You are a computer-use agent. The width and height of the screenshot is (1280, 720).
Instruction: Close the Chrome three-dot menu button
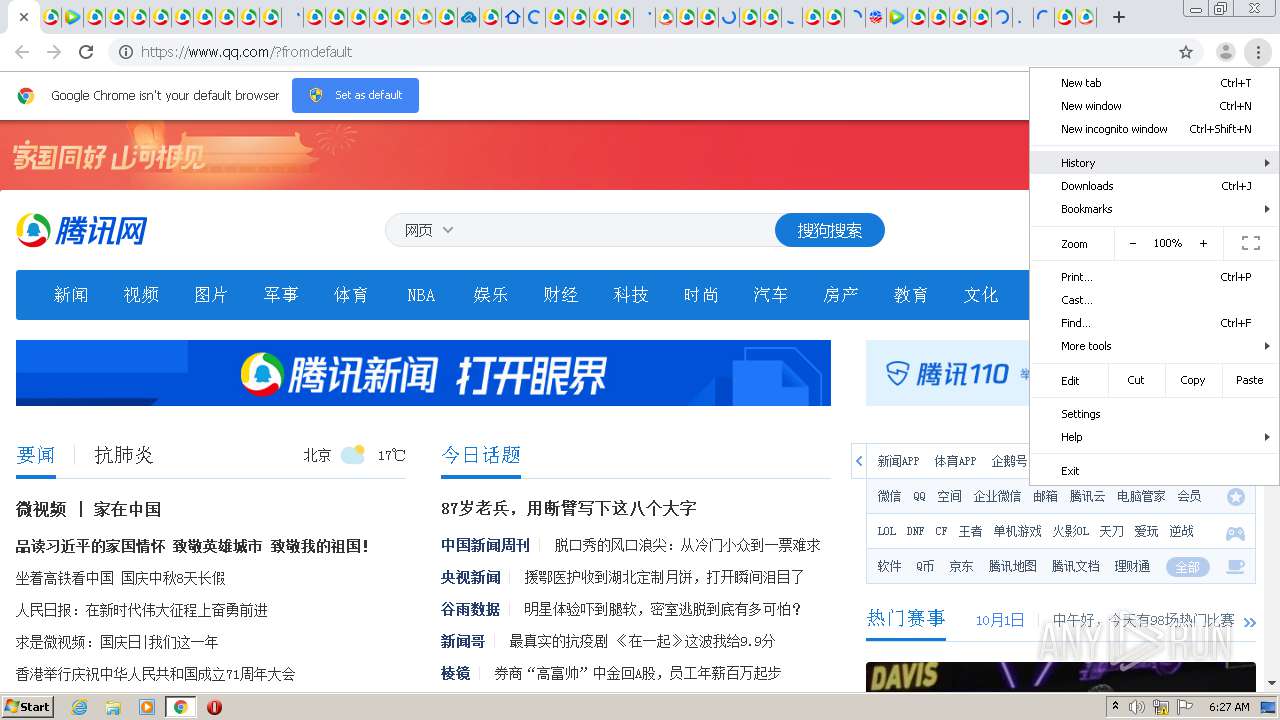1258,52
